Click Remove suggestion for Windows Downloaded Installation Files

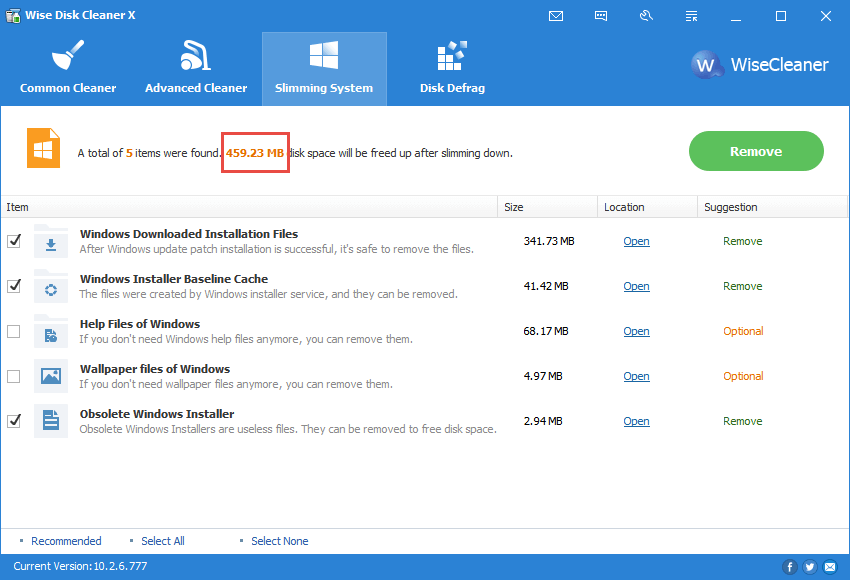click(743, 241)
